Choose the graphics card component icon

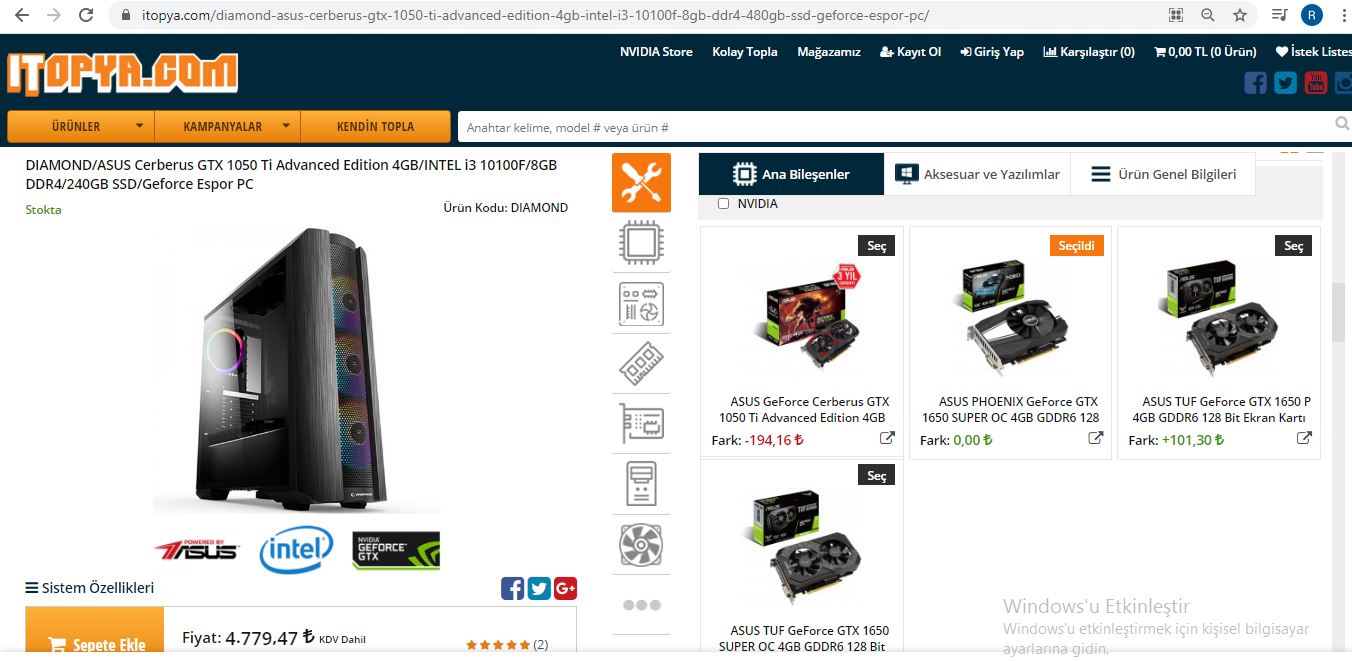tap(641, 424)
